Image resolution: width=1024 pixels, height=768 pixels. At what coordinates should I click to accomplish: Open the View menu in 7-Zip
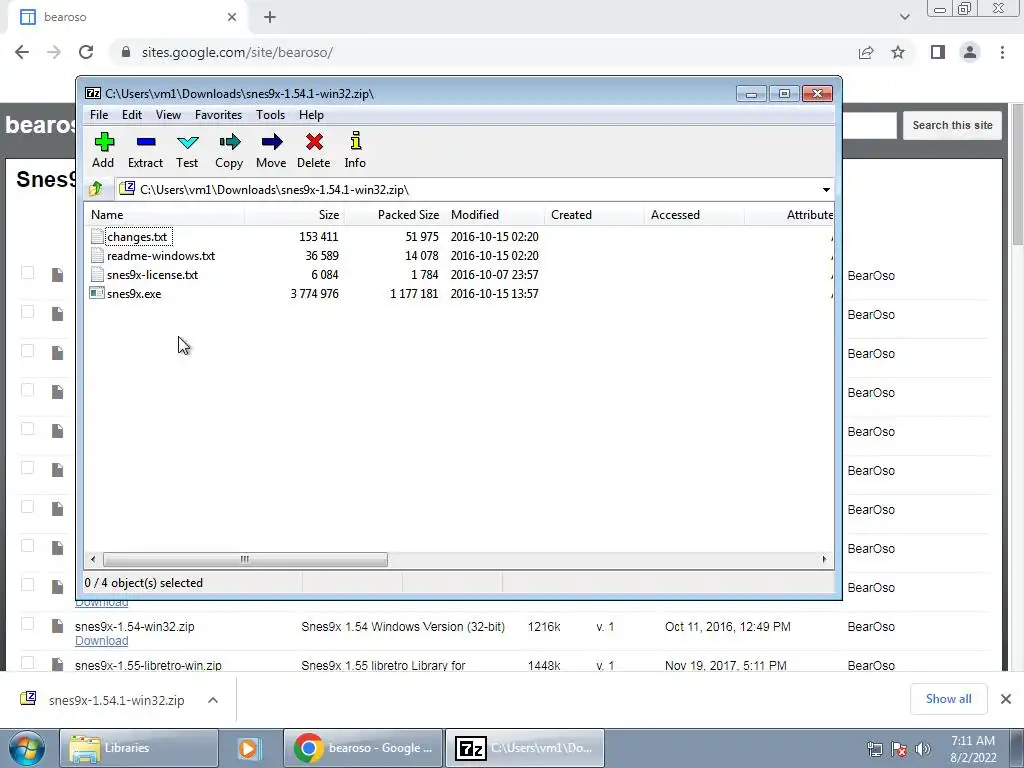click(x=168, y=115)
